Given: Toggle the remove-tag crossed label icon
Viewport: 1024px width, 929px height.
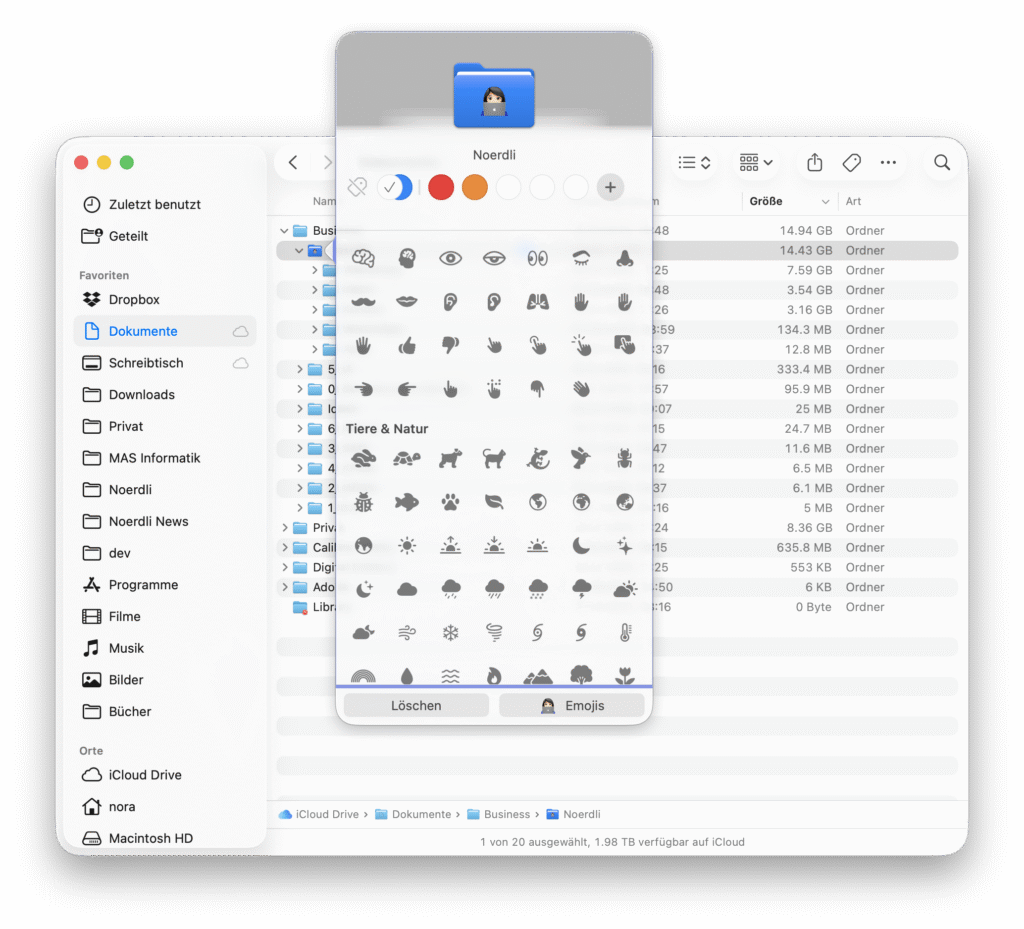Looking at the screenshot, I should (357, 187).
